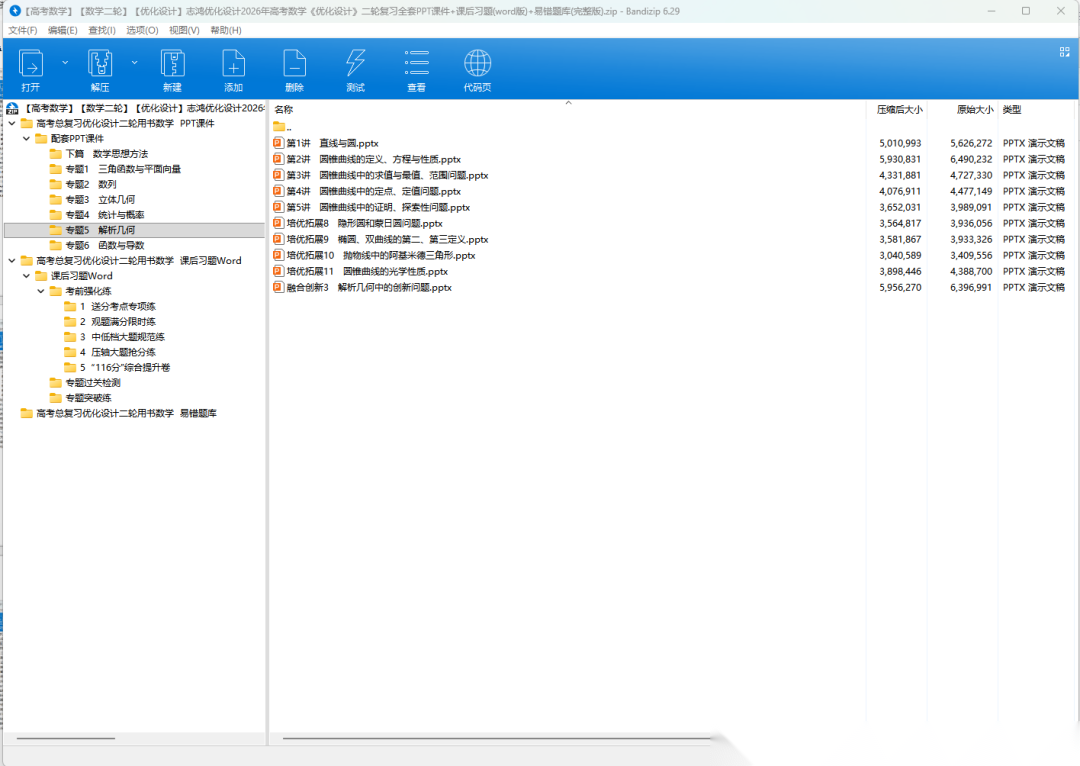
Task: Open the dropdown arrow next to 打开
Action: point(66,62)
